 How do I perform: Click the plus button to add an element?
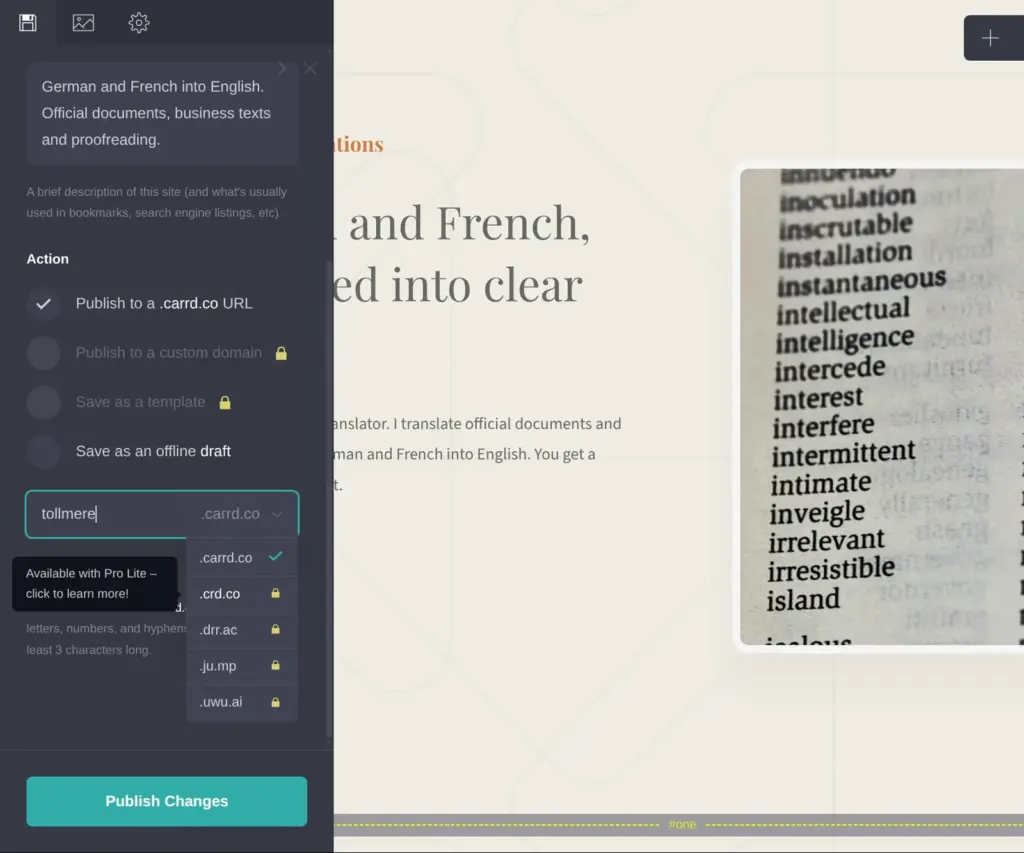(991, 38)
